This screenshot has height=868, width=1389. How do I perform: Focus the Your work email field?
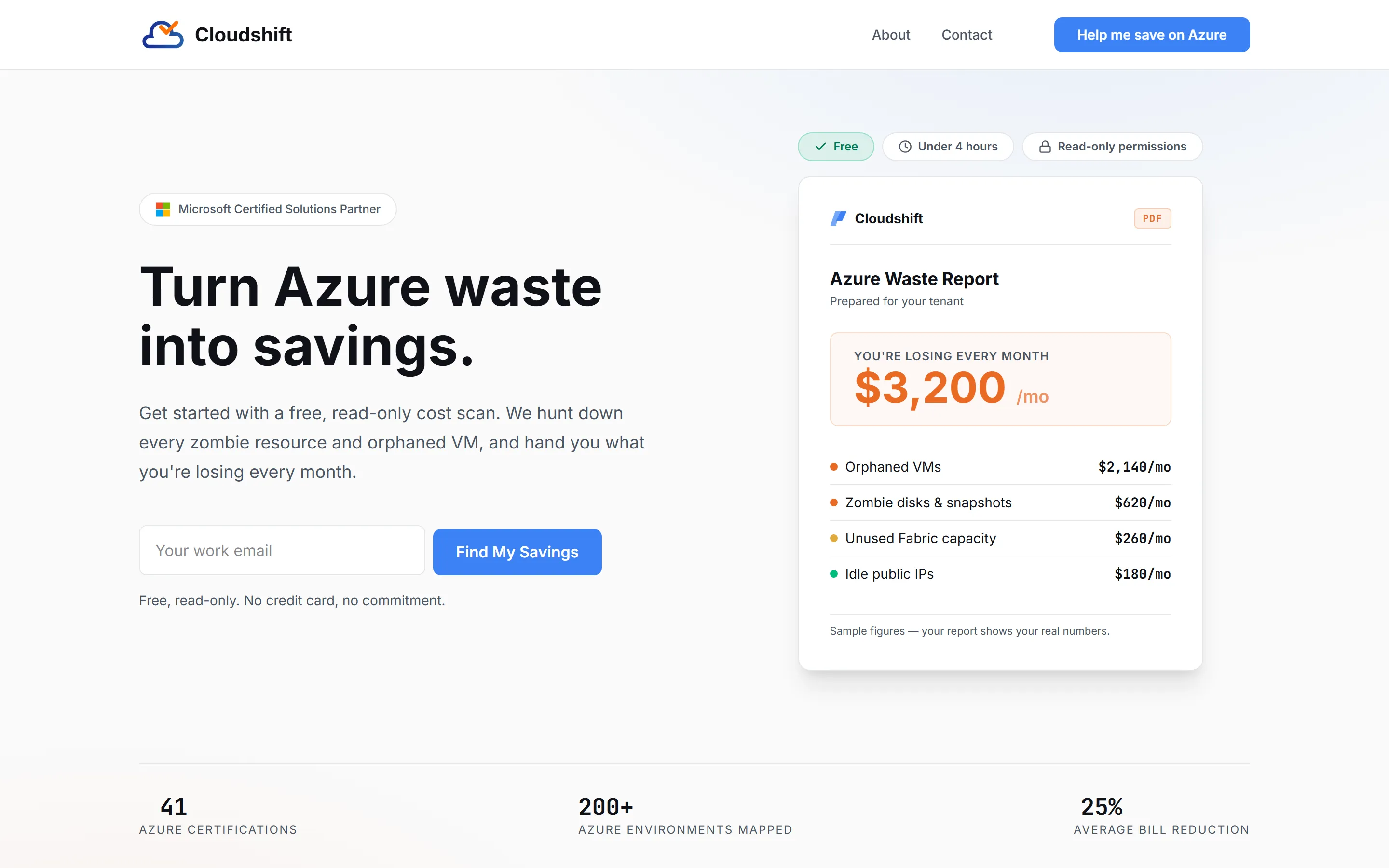[282, 551]
